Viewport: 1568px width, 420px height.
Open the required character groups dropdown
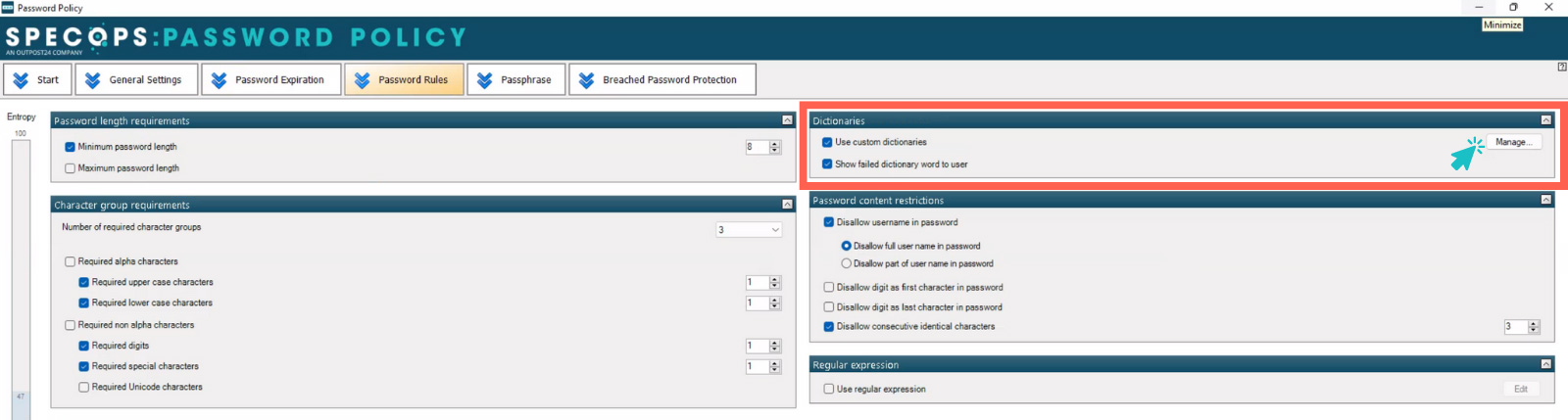[775, 230]
